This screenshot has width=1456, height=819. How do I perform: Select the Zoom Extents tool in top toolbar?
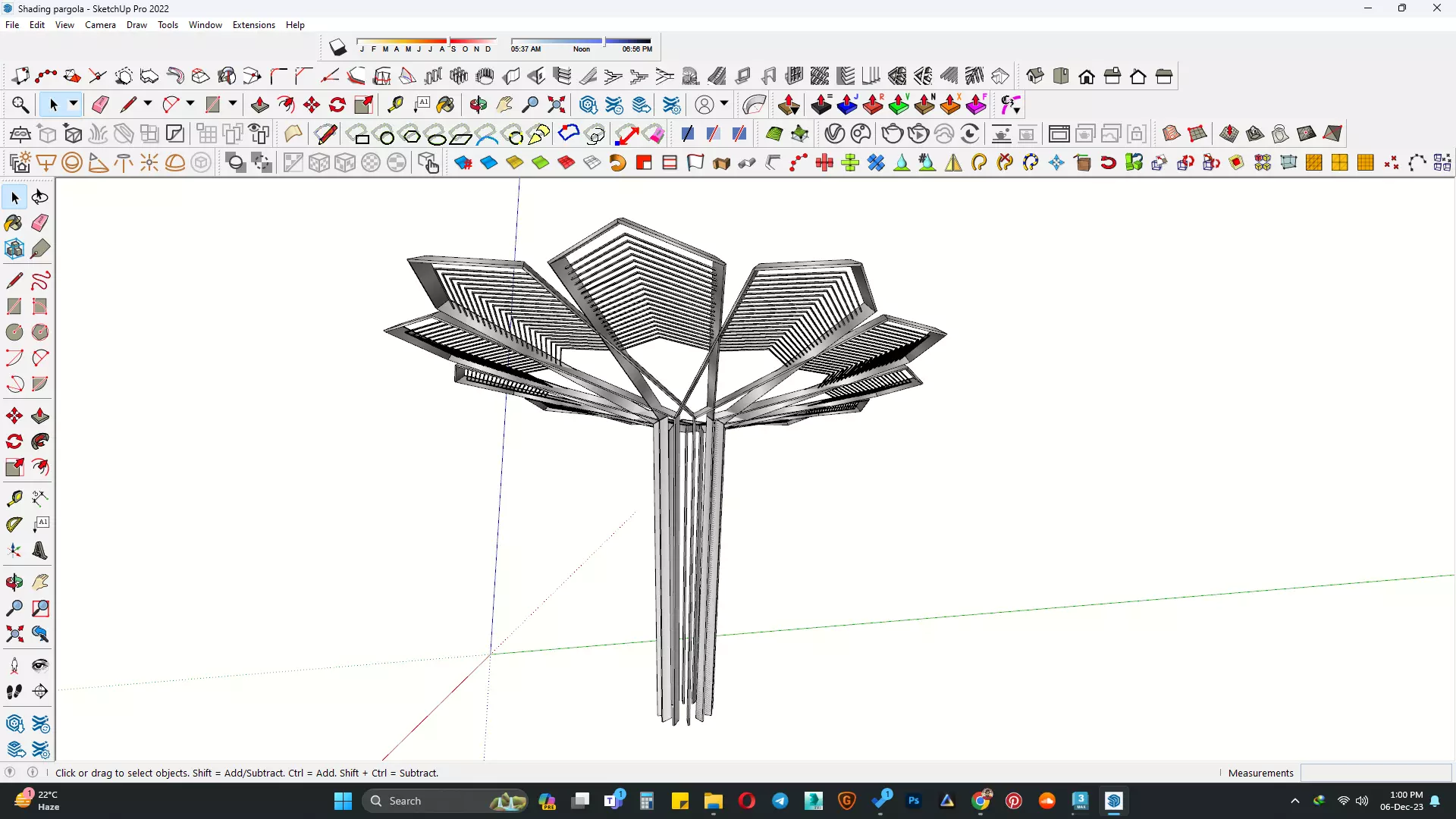pos(556,105)
